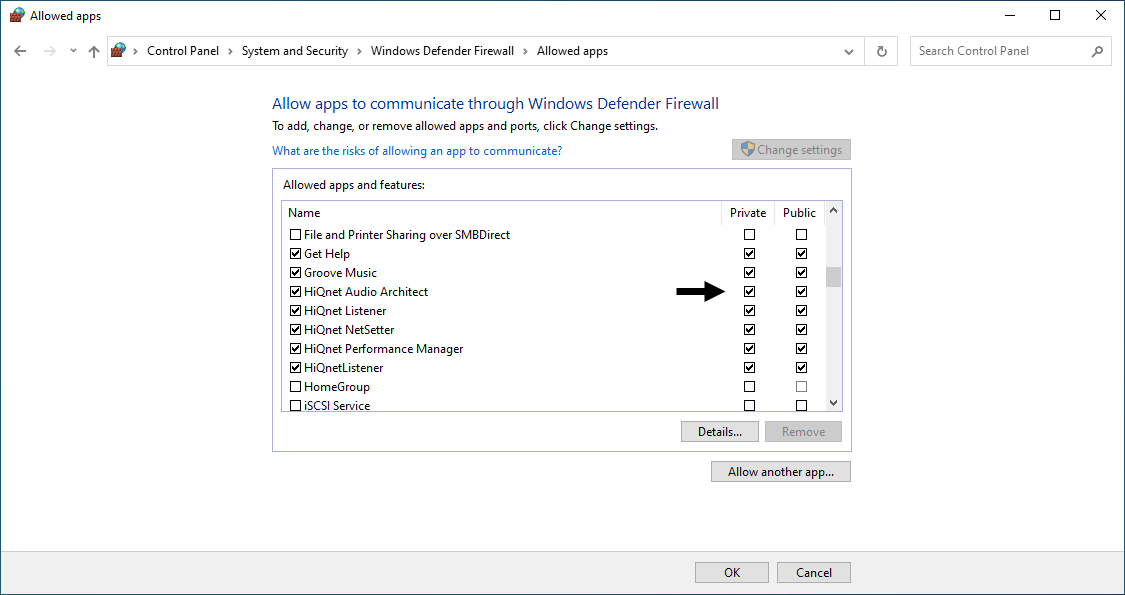Click the apps list scrollbar thumb
Viewport: 1125px width, 595px height.
coord(833,276)
